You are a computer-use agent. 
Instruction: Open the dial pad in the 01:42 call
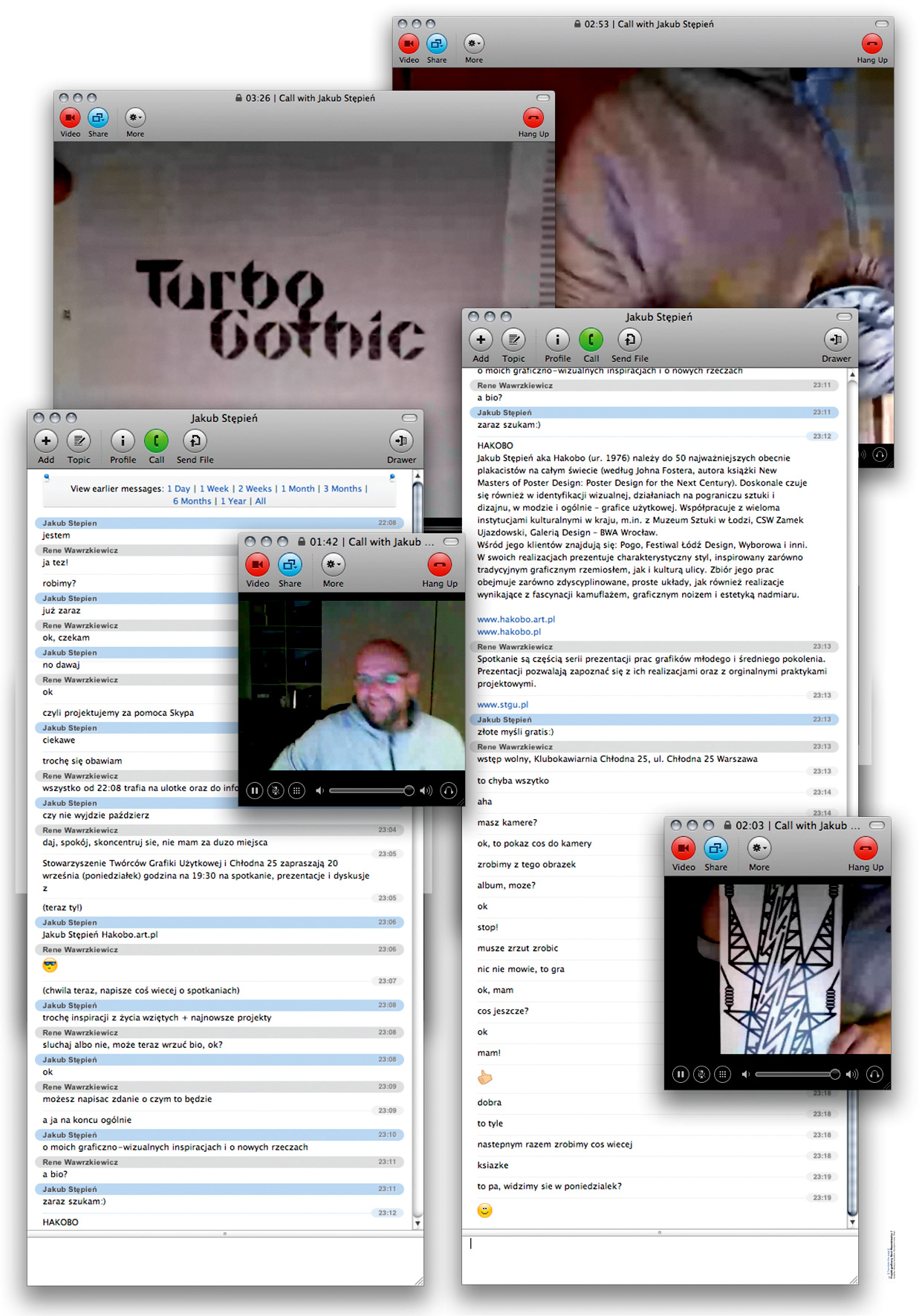[296, 791]
